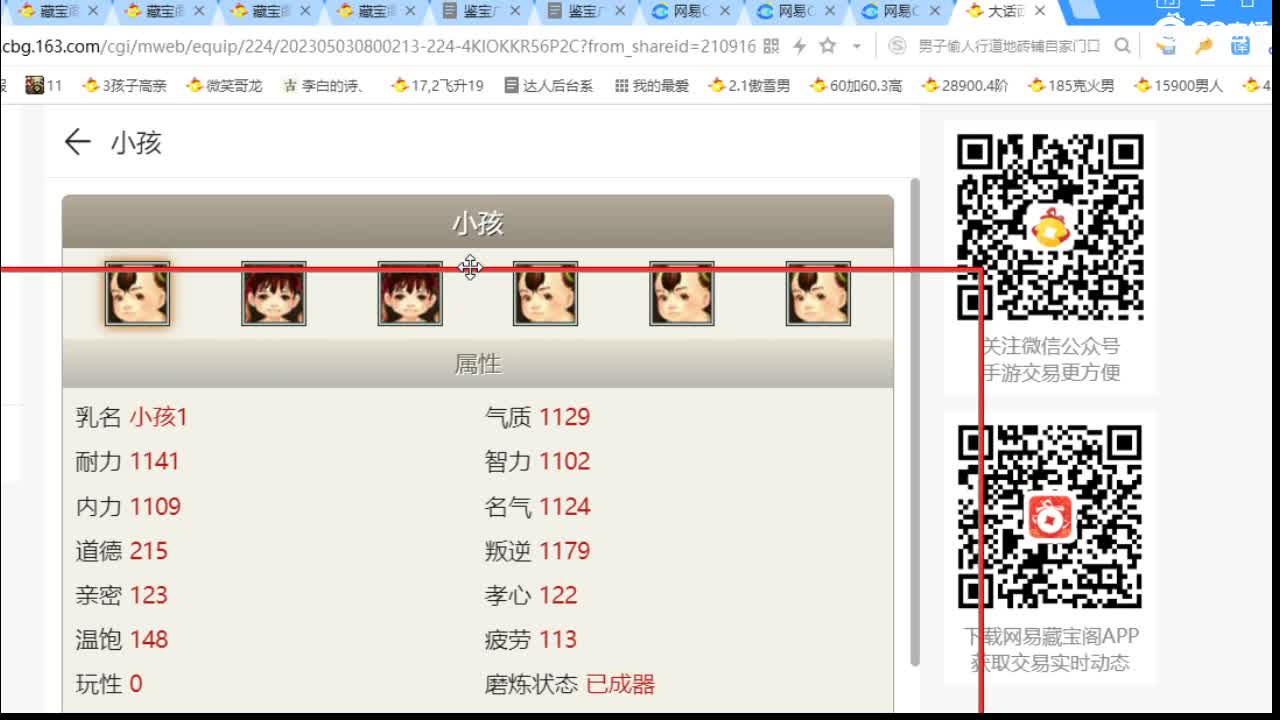The image size is (1280, 720).
Task: Open the 李白的诗 bookmark
Action: [x=324, y=85]
